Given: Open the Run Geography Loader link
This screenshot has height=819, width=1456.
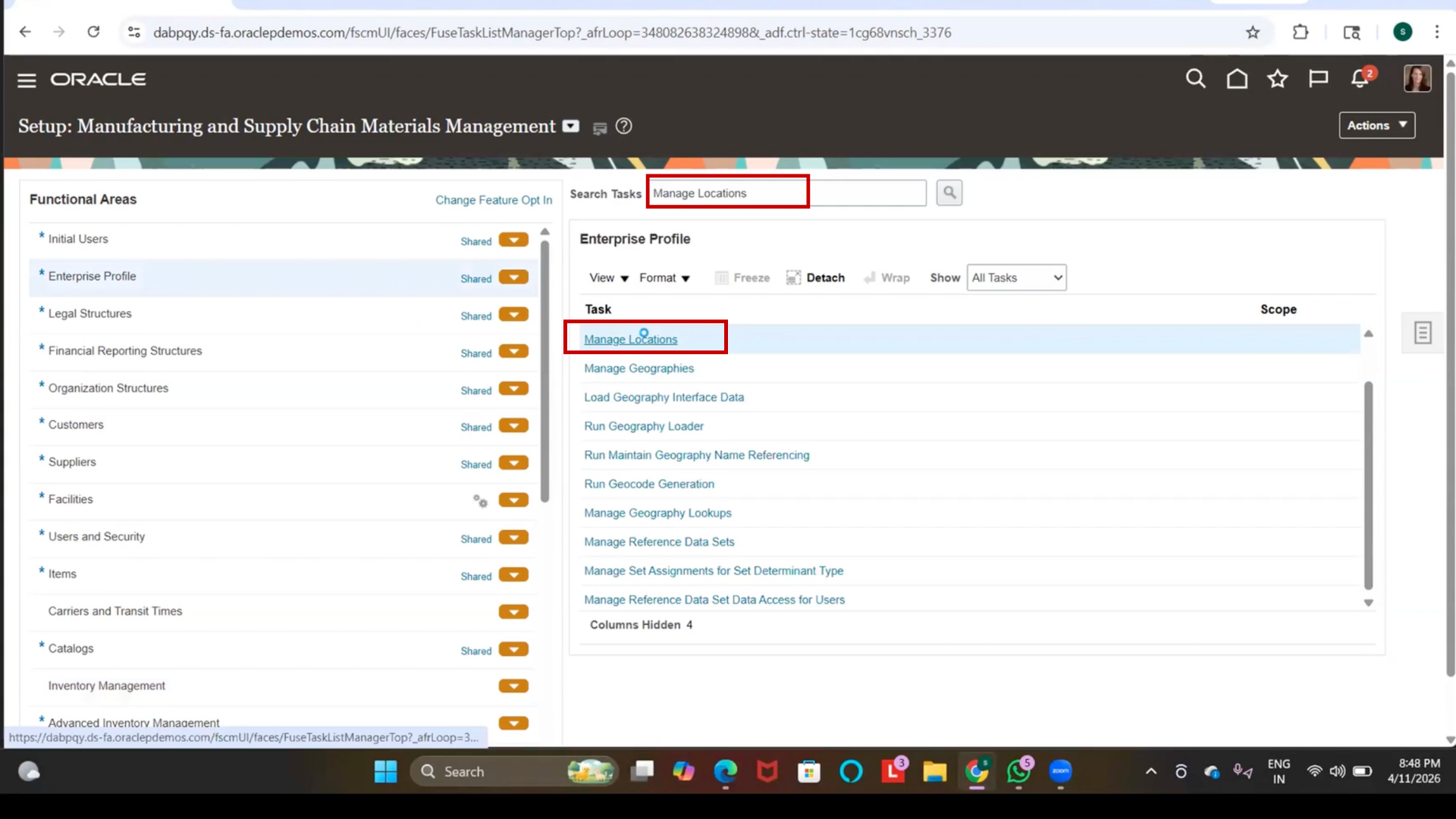Looking at the screenshot, I should pos(644,426).
